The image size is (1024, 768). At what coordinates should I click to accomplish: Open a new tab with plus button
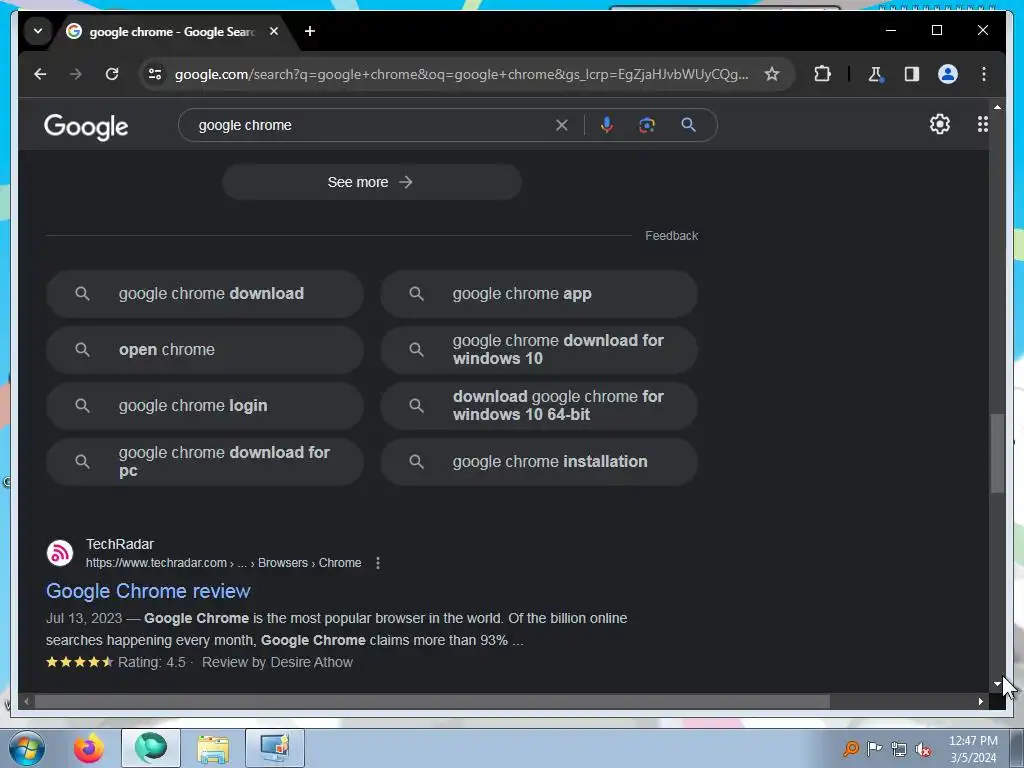310,31
